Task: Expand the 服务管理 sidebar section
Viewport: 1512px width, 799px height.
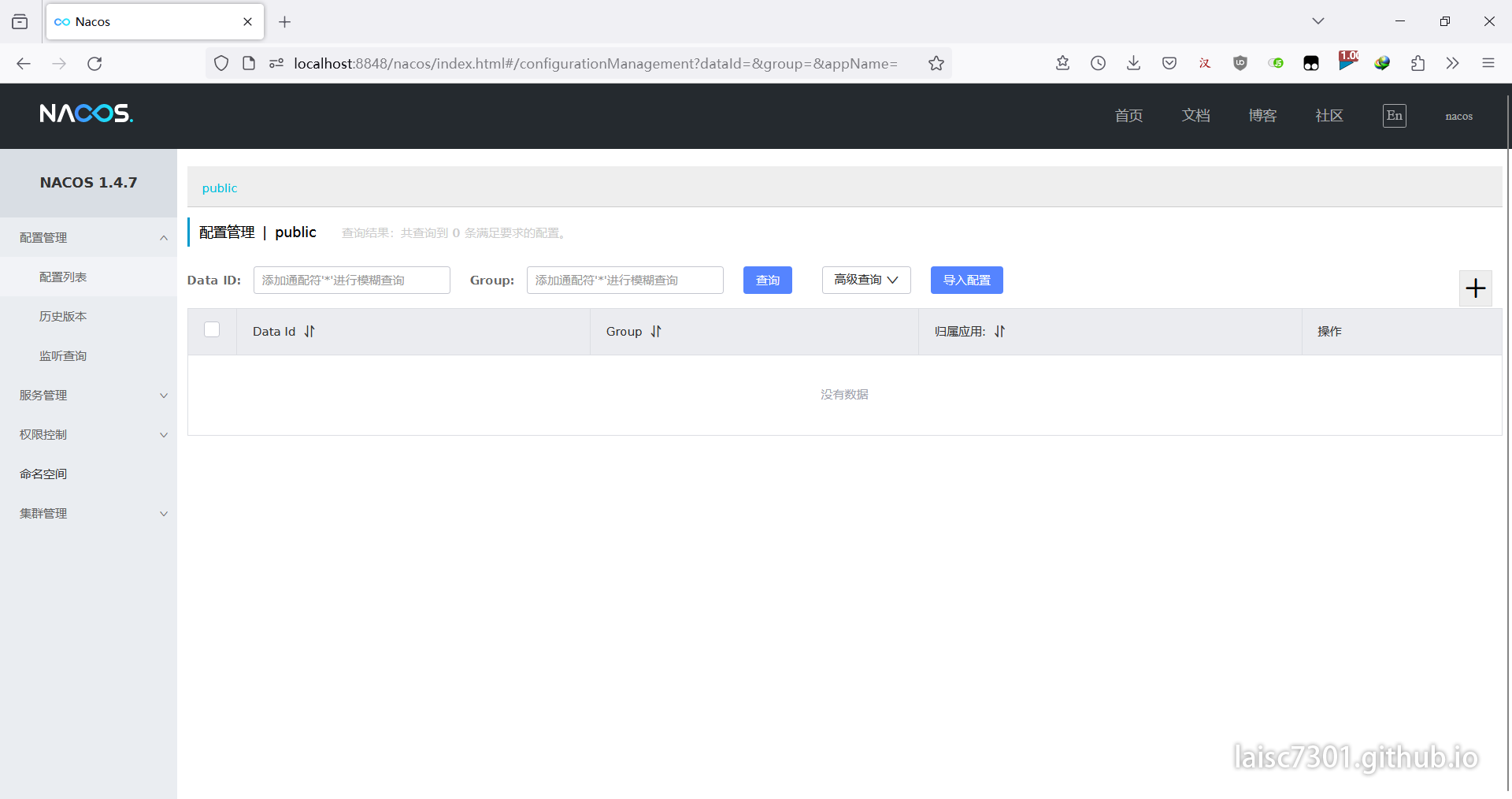Action: (88, 395)
